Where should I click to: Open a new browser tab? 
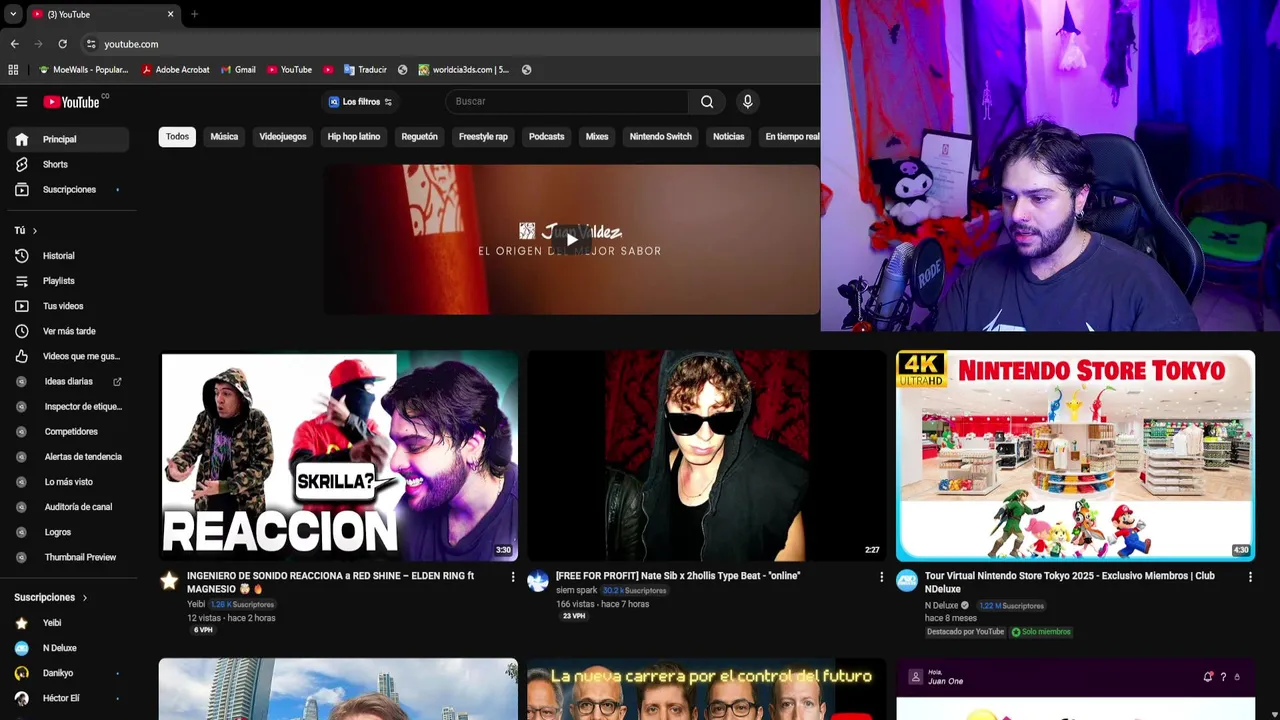[x=194, y=14]
